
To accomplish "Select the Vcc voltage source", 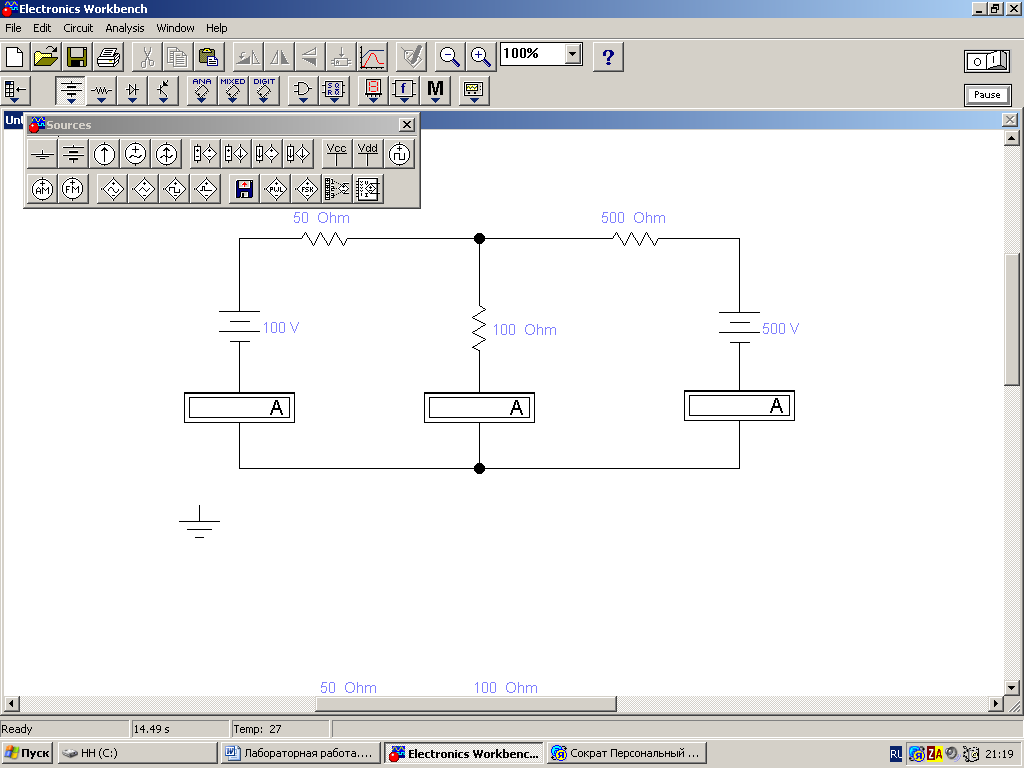I will (x=336, y=154).
